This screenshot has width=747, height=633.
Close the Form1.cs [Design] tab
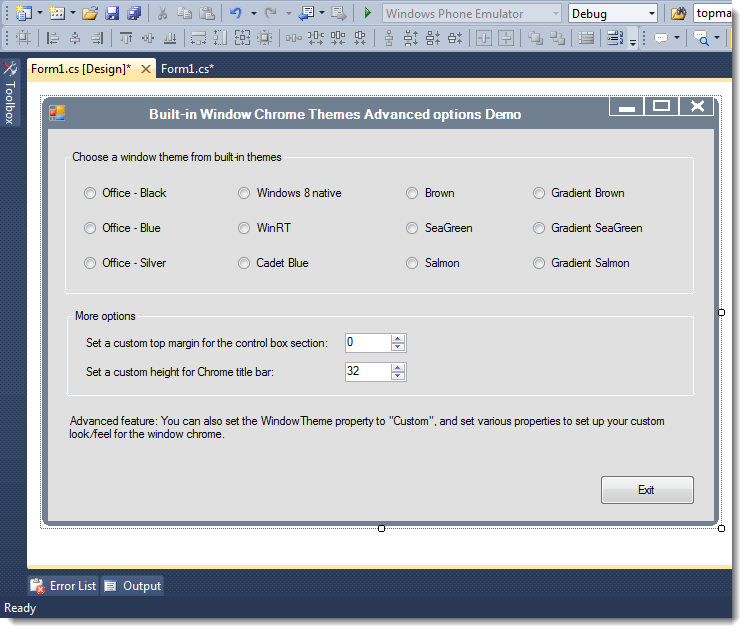tap(146, 69)
